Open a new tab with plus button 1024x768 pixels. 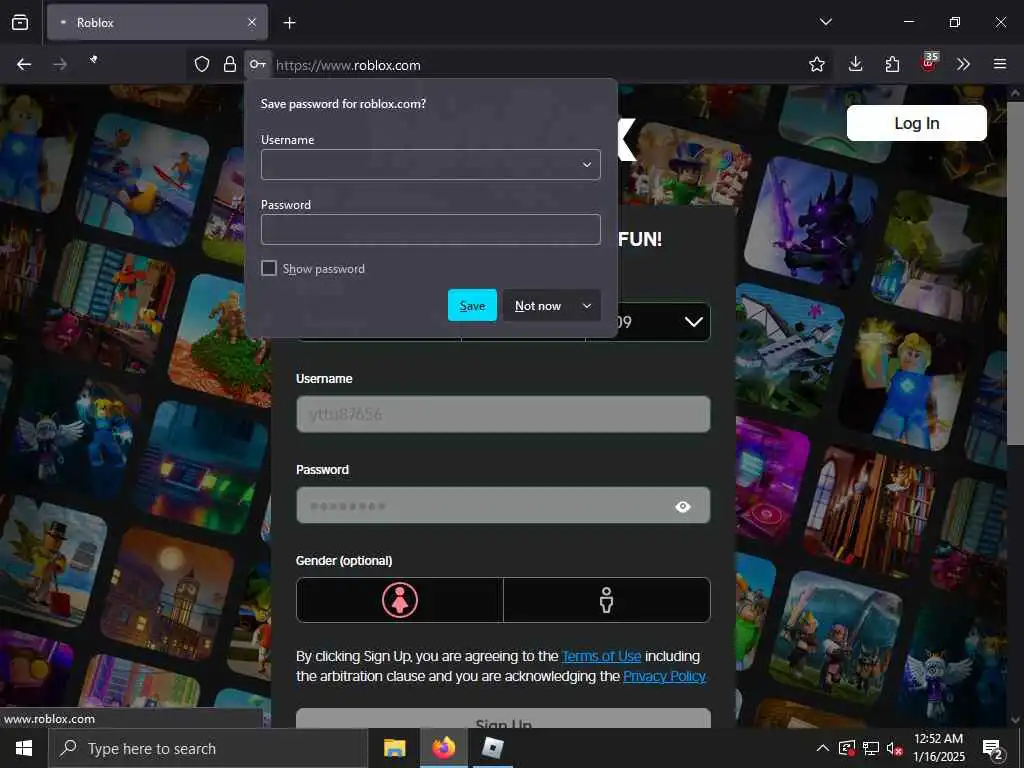[289, 23]
